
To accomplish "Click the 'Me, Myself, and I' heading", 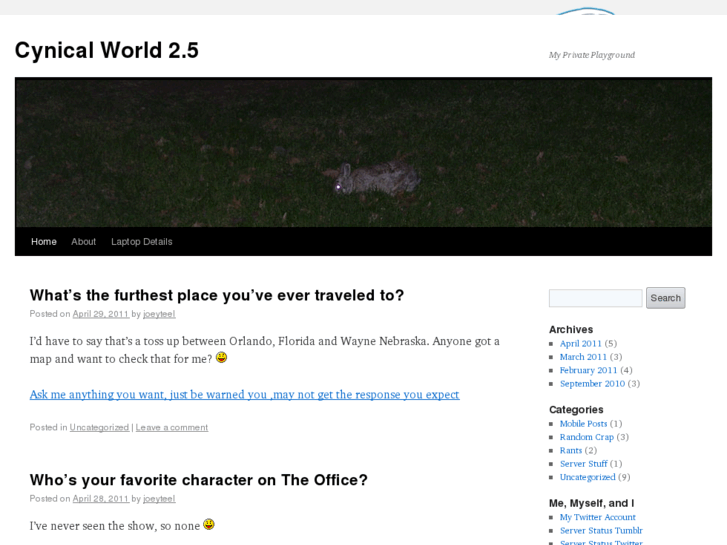I will click(x=591, y=503).
